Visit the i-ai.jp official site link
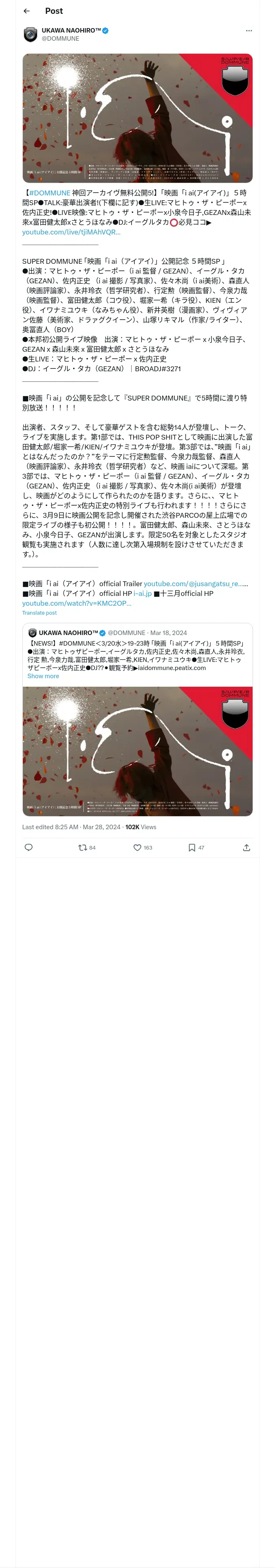The width and height of the screenshot is (275, 1568). [143, 593]
